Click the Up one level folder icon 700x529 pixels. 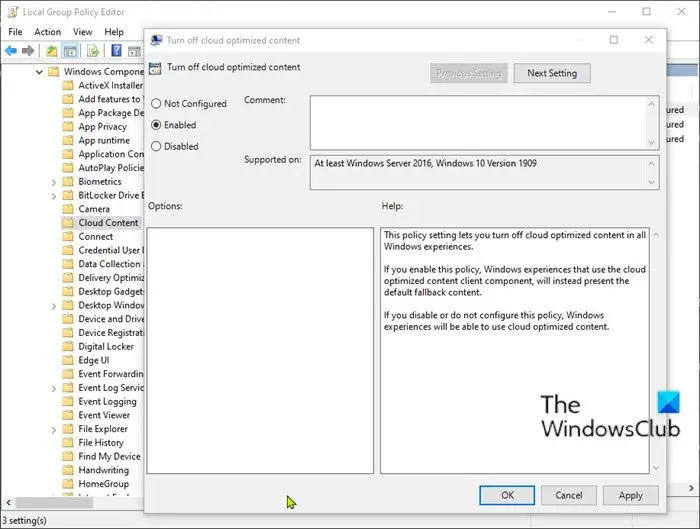(52, 51)
